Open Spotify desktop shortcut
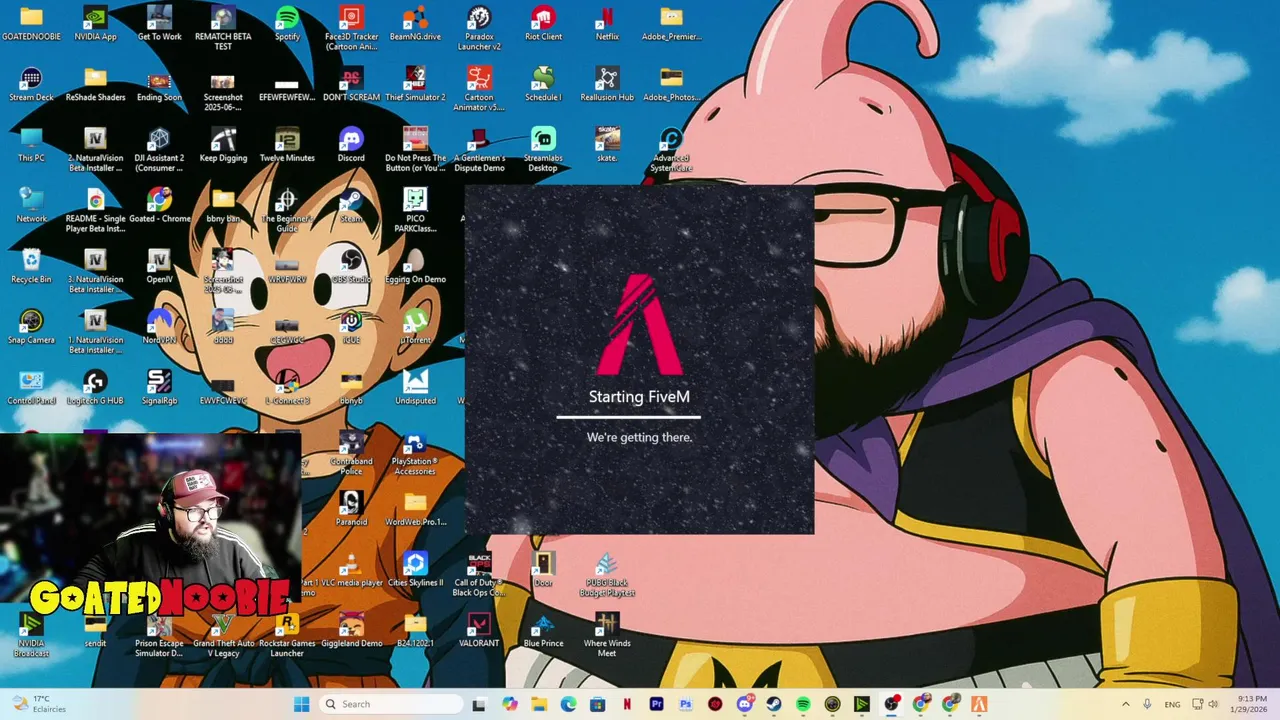The image size is (1280, 720). [x=287, y=23]
